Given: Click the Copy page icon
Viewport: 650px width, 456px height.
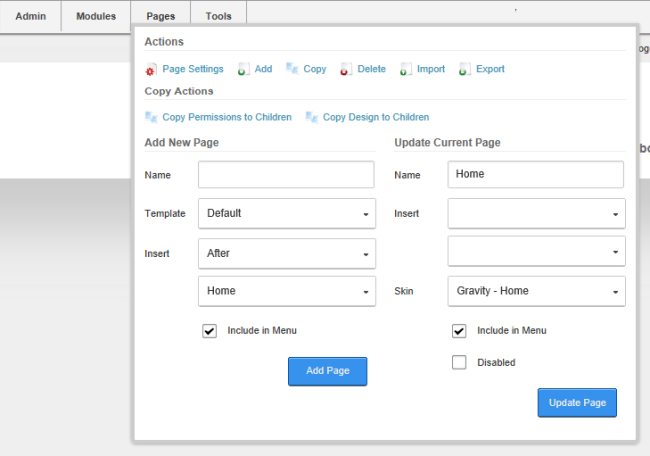Looking at the screenshot, I should pyautogui.click(x=292, y=69).
